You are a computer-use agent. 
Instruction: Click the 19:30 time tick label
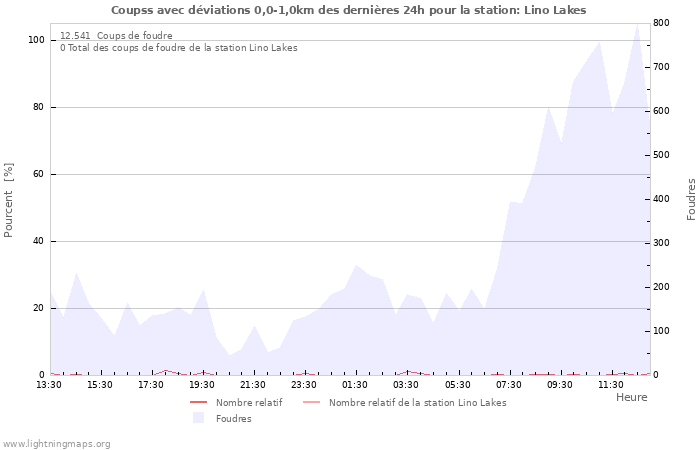pyautogui.click(x=202, y=385)
